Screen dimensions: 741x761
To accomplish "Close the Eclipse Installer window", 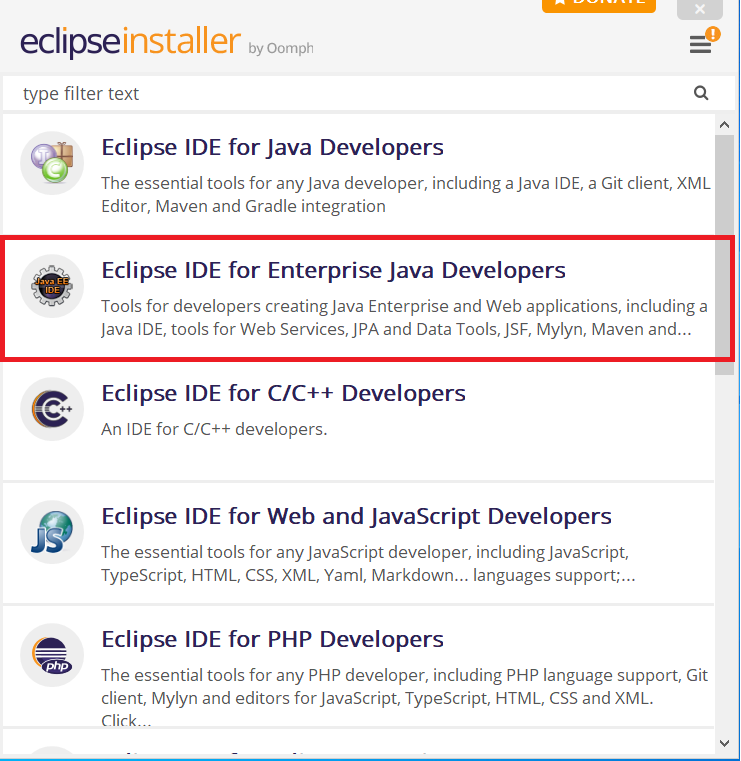I will coord(700,8).
